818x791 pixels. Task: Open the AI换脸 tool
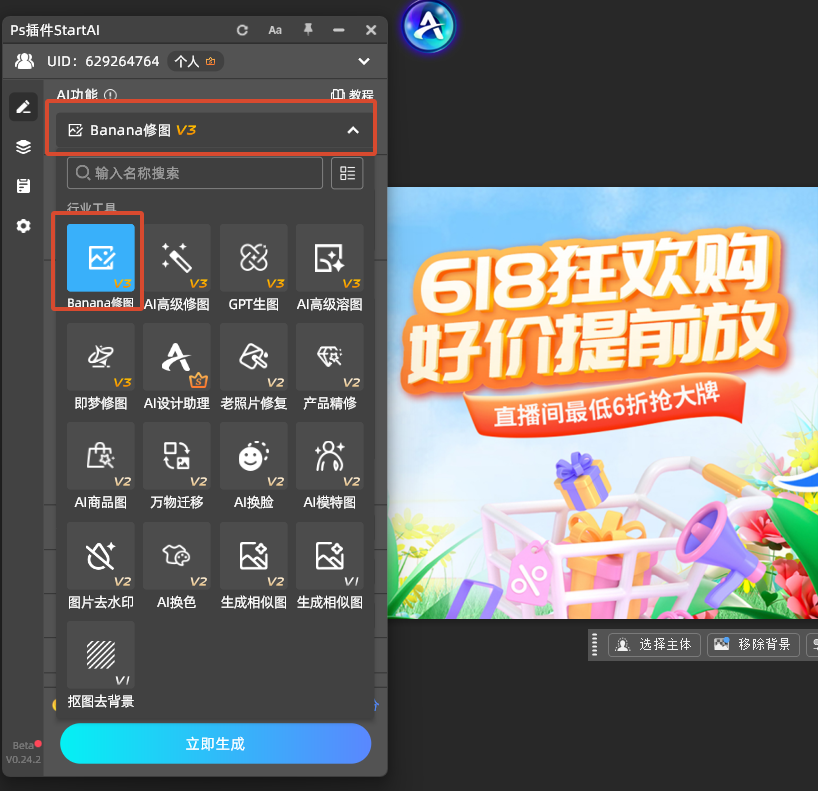(x=254, y=456)
